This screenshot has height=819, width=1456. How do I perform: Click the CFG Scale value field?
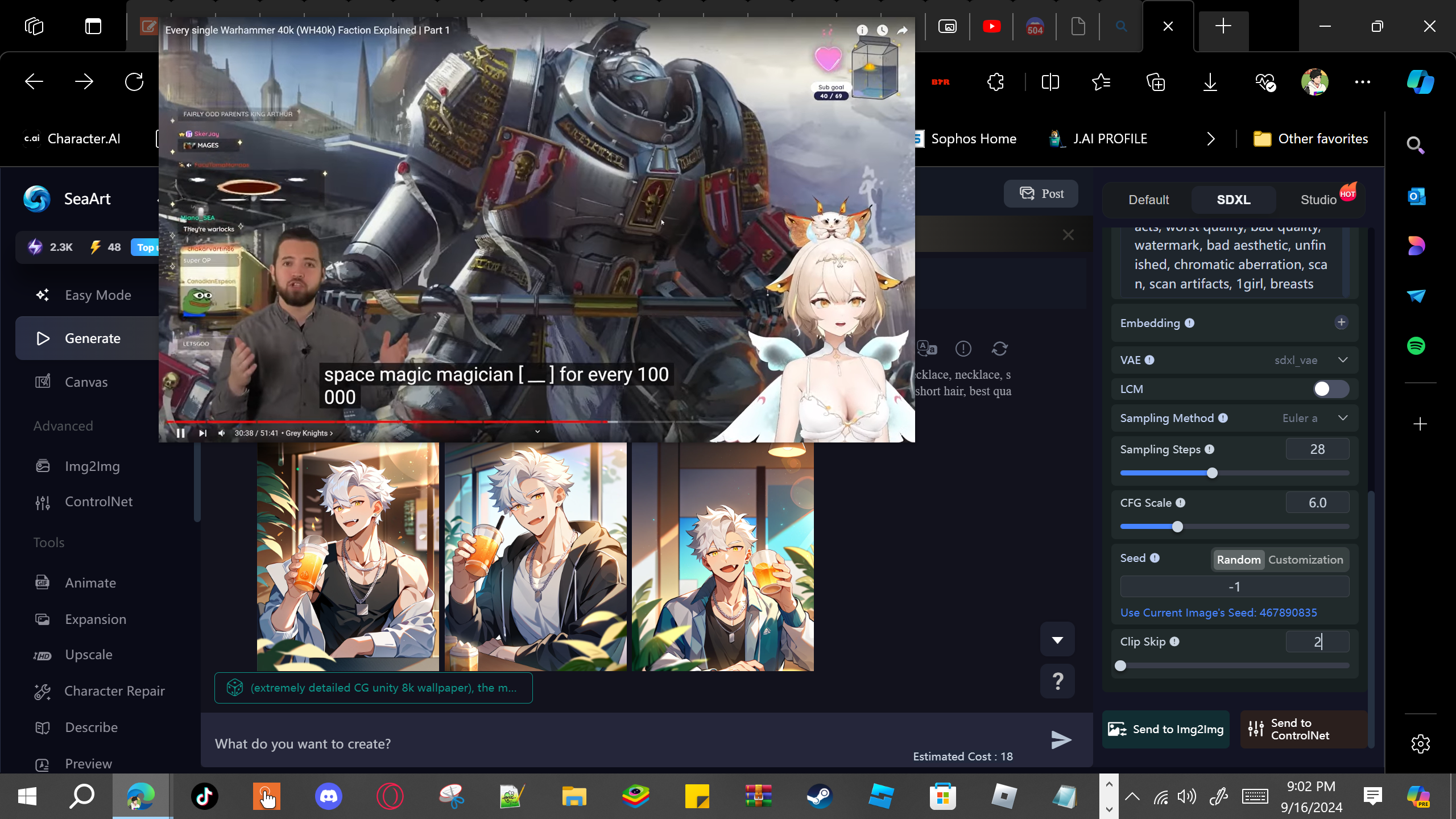coord(1317,503)
